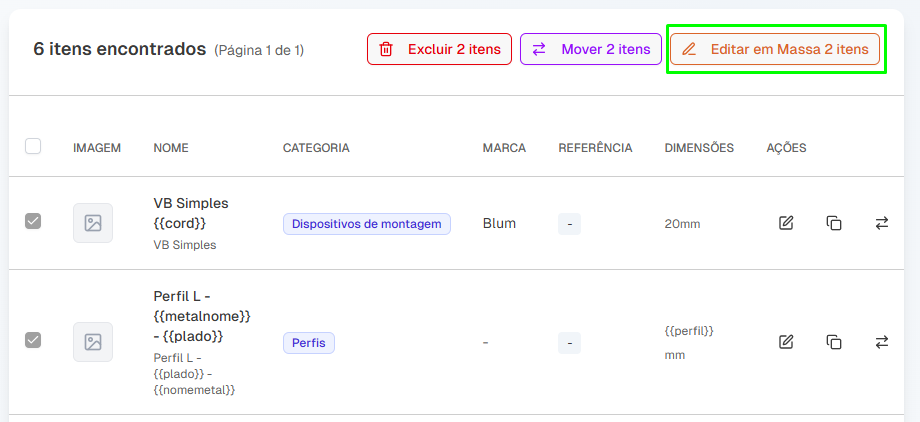The width and height of the screenshot is (920, 422).
Task: Uncheck the Perfil L row checkbox
Action: [33, 340]
